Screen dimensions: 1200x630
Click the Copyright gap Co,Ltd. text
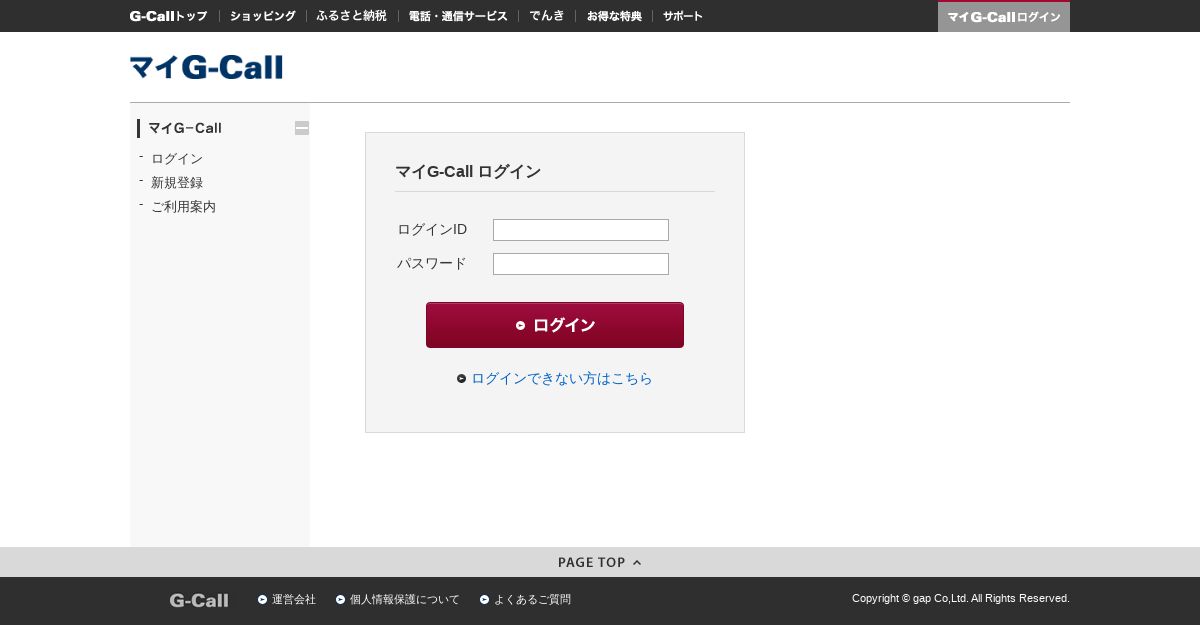[961, 598]
